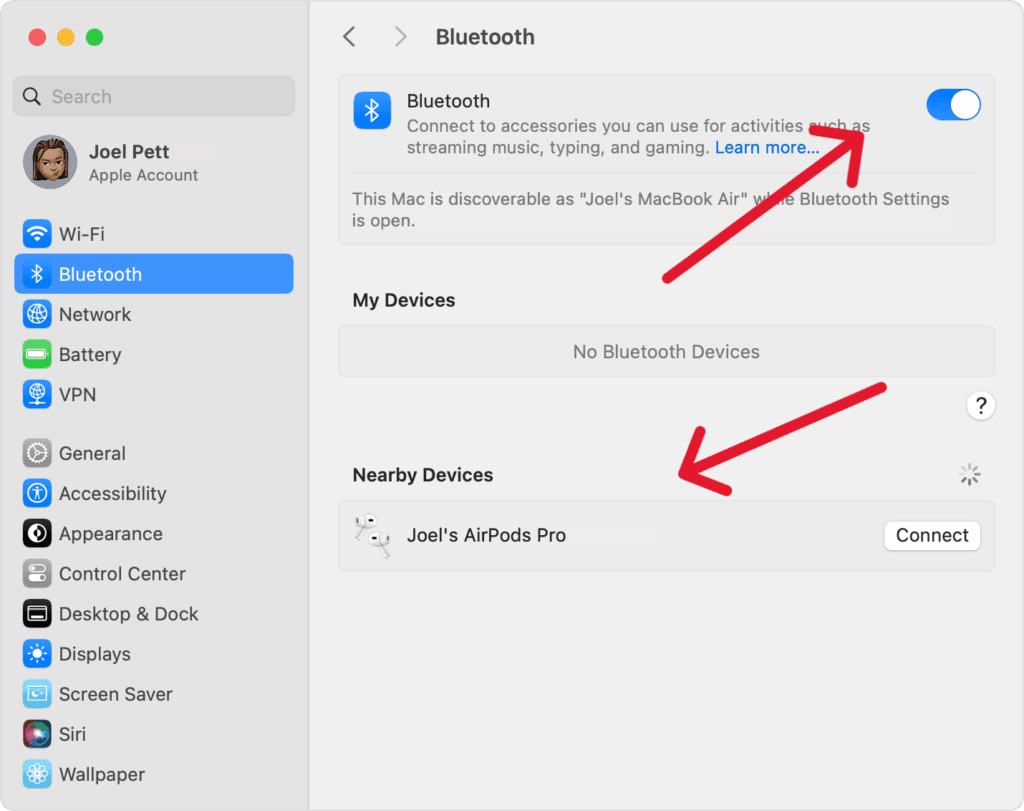Click the AirPods Pro device icon

click(373, 535)
